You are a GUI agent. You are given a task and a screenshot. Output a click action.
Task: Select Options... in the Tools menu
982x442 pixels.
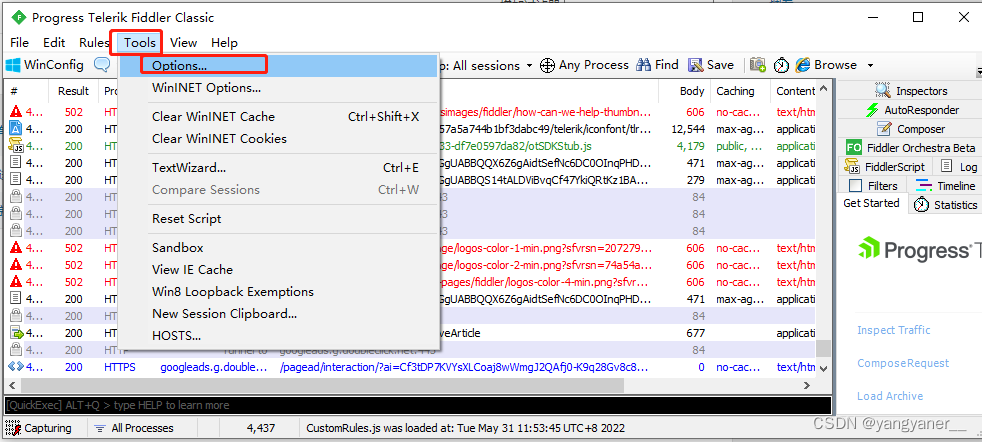278,65
